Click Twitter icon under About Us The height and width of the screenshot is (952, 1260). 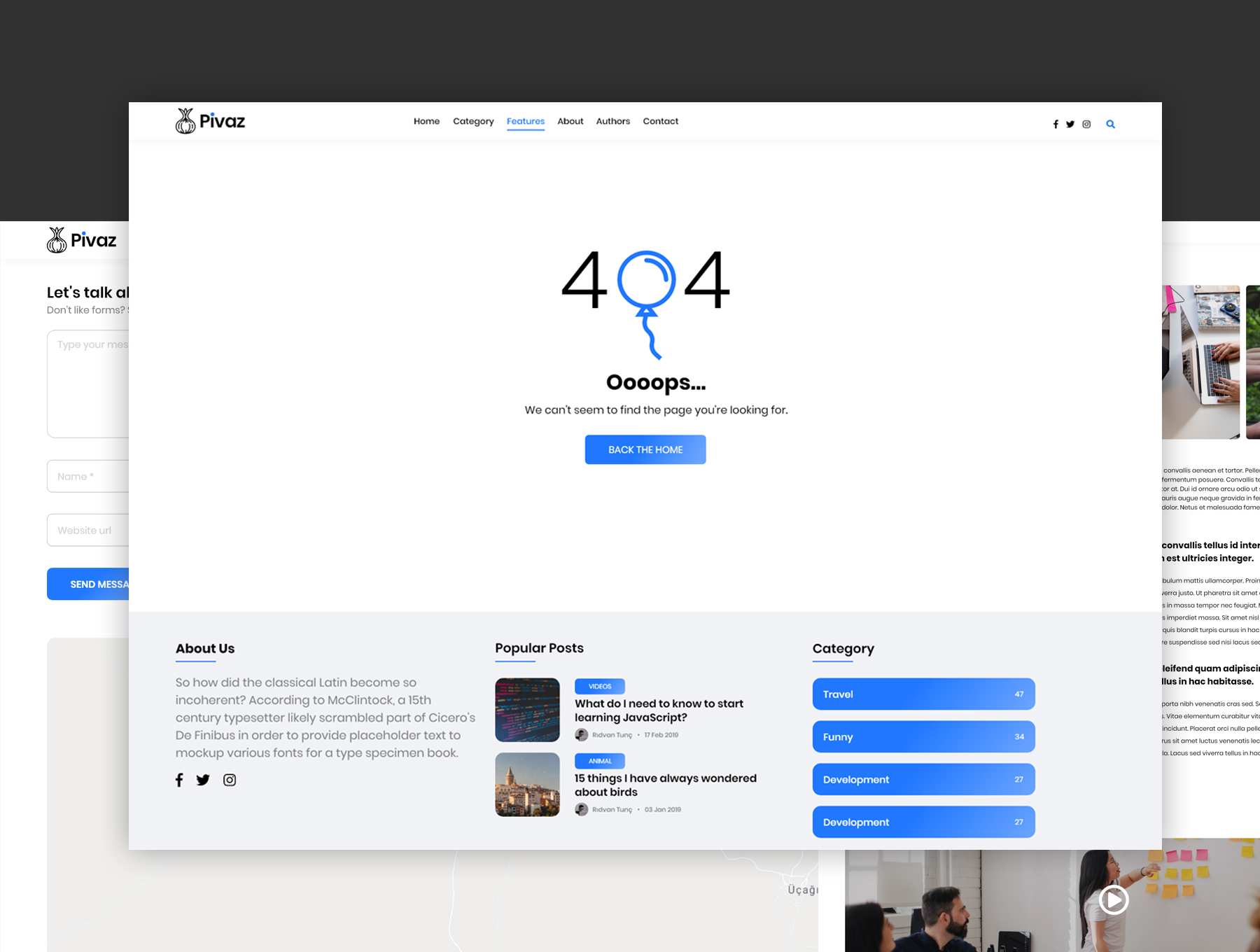(x=203, y=780)
